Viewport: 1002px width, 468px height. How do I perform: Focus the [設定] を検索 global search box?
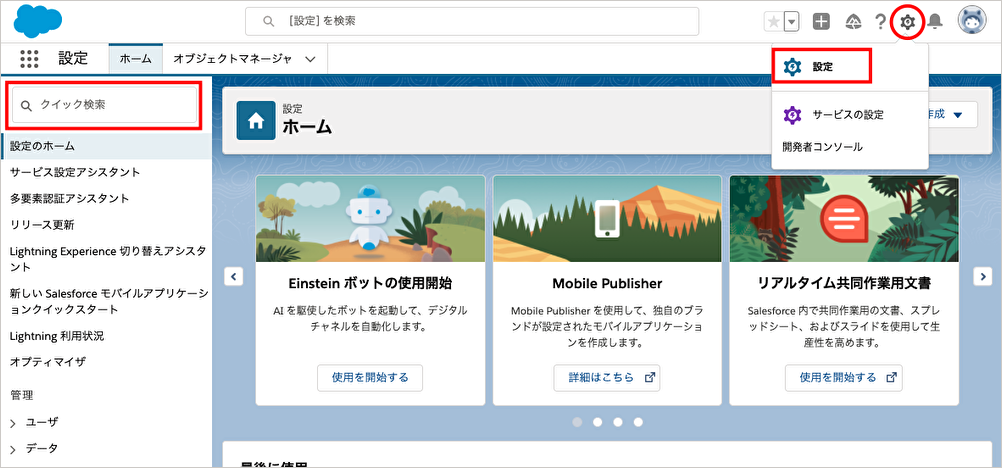pos(472,21)
